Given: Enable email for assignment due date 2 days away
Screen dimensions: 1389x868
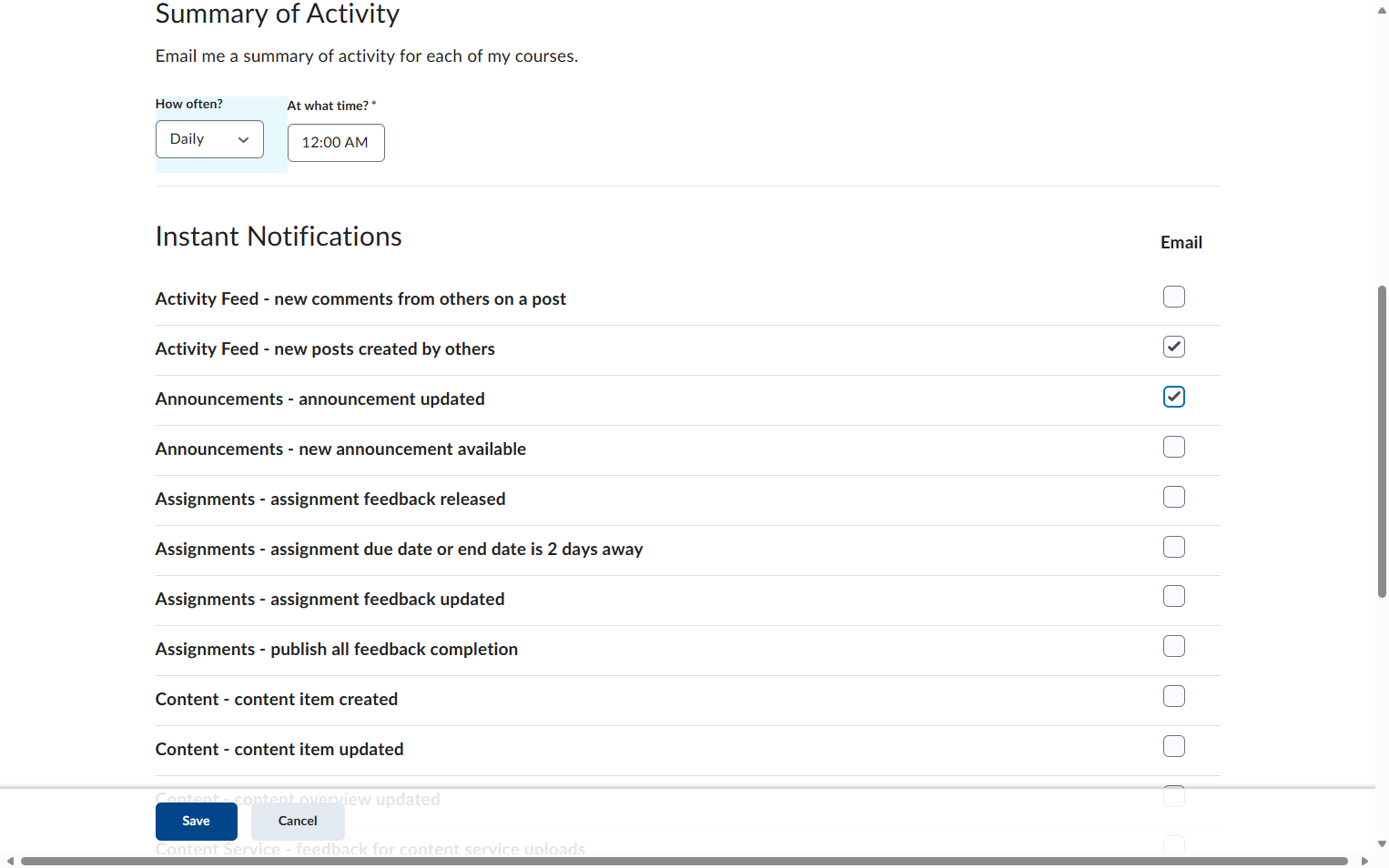Looking at the screenshot, I should tap(1174, 547).
